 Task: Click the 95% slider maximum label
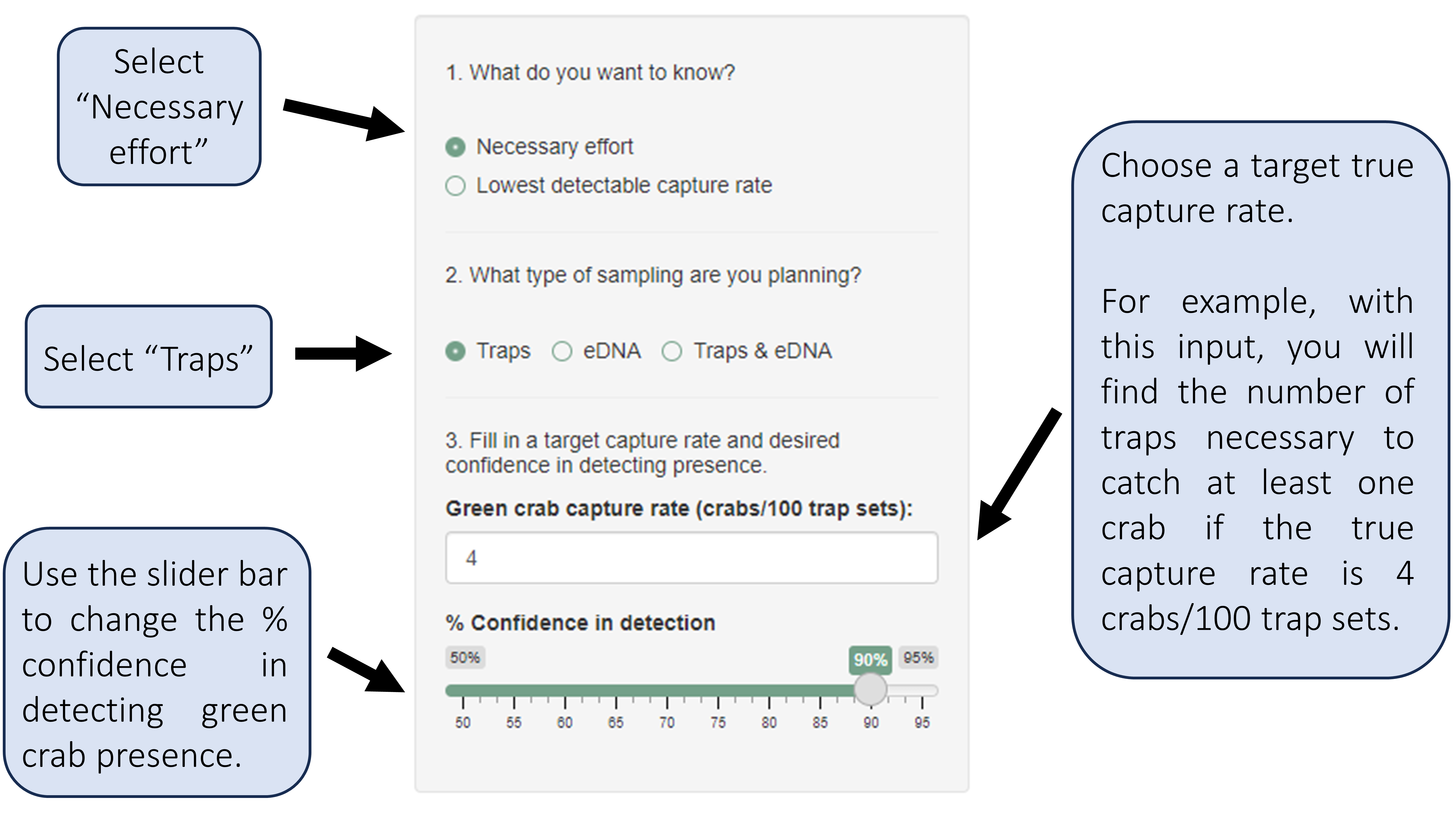click(918, 658)
